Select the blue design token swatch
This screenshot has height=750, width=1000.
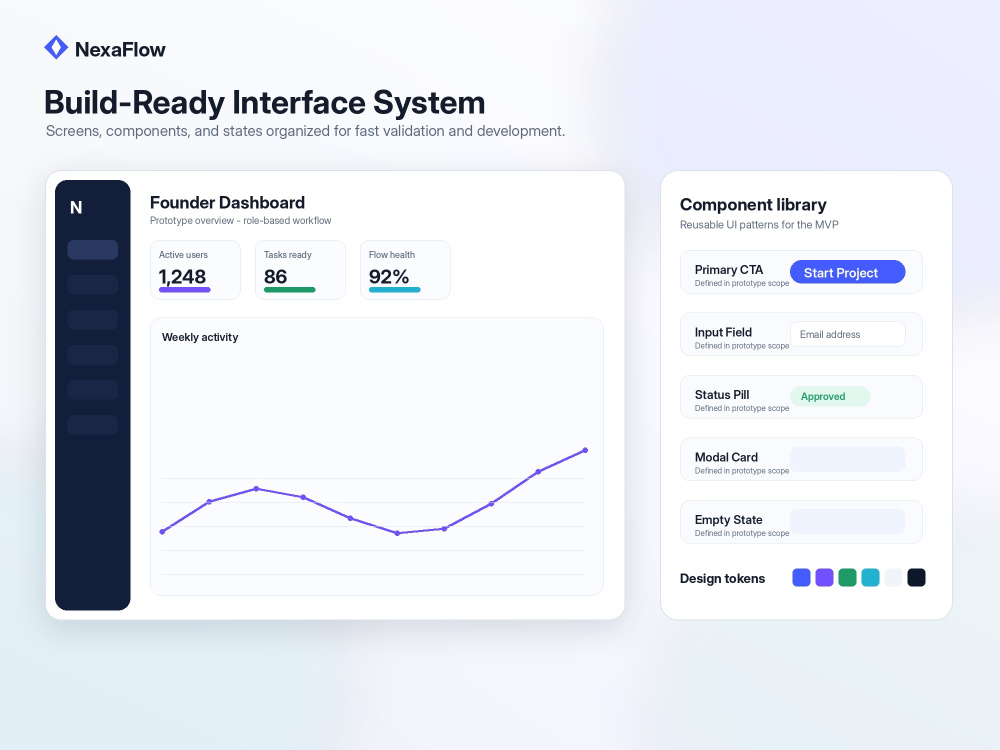[x=801, y=578]
